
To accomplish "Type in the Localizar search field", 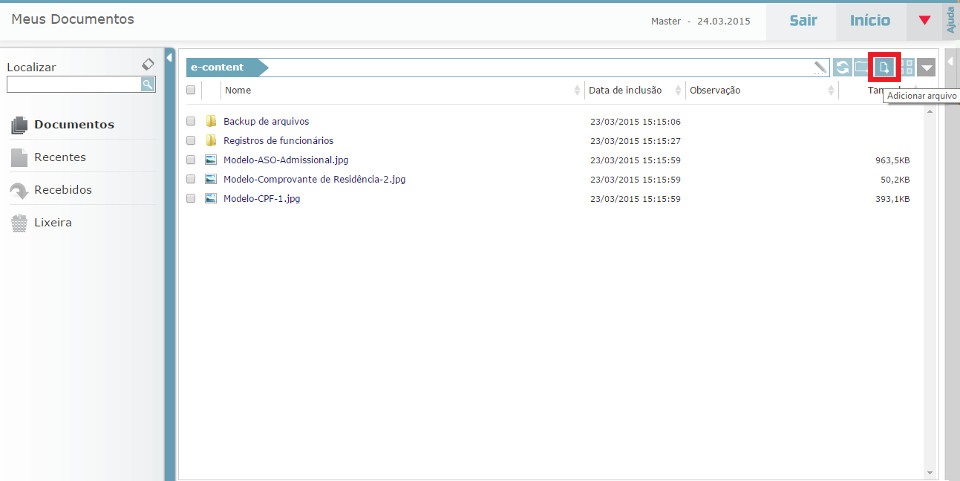I will (x=74, y=84).
